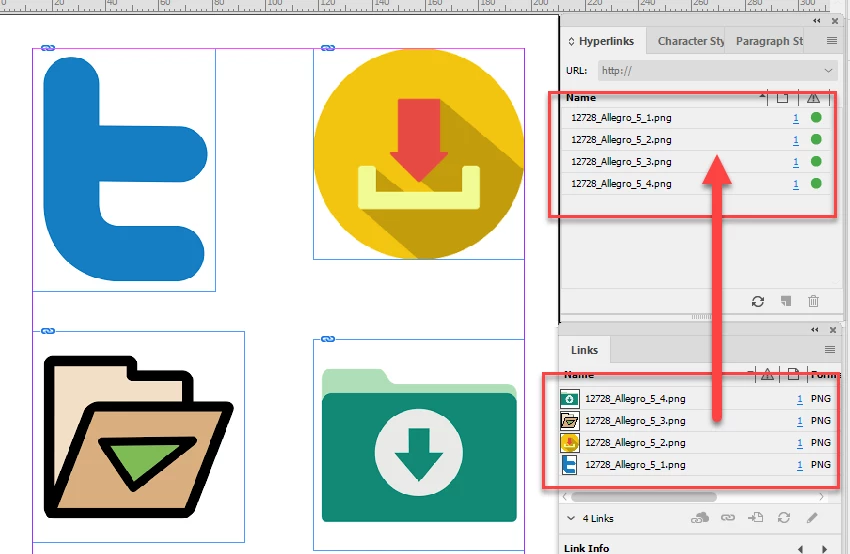Click green status dot for 12728_Allegro_5_1.png hyperlink
The height and width of the screenshot is (554, 850).
pyautogui.click(x=816, y=118)
